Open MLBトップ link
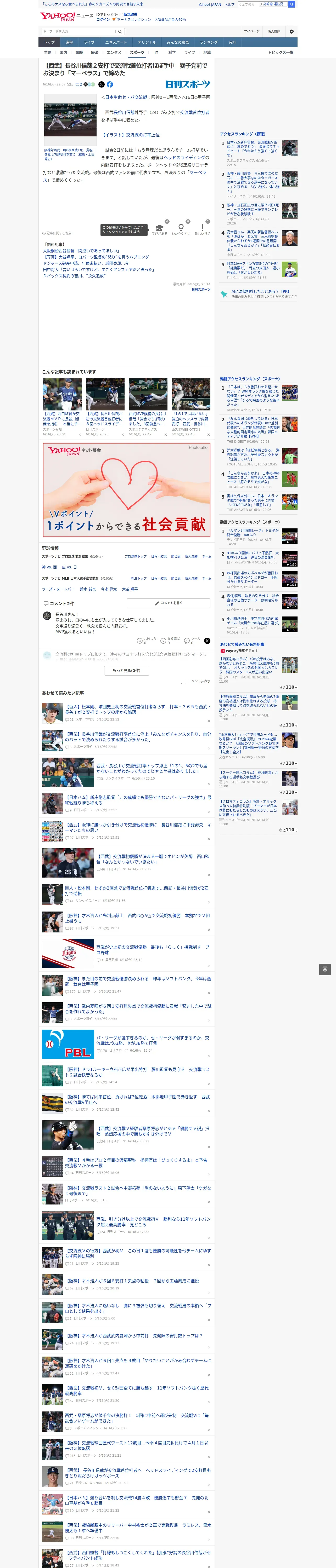The width and height of the screenshot is (336, 1568). 138,578
